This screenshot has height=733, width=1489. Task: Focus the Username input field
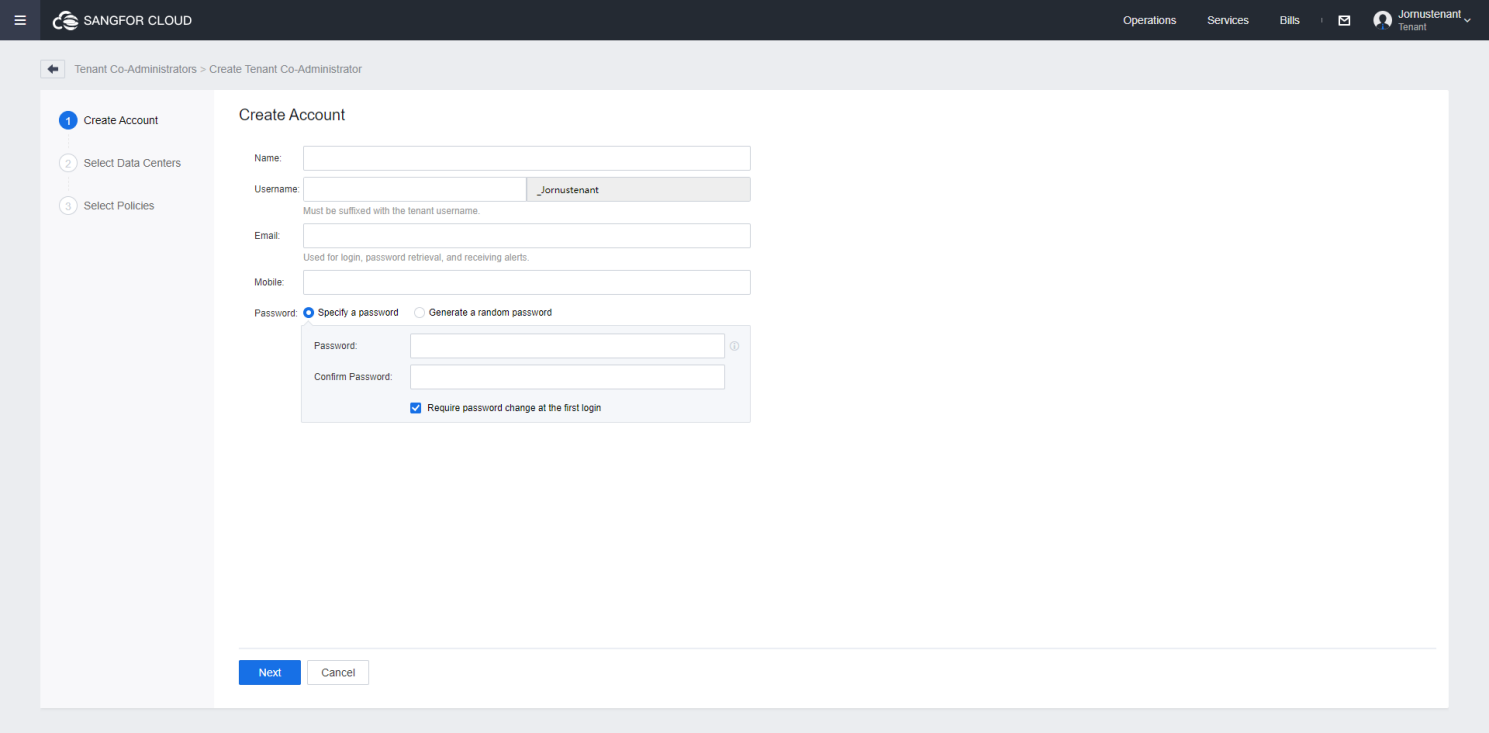[x=415, y=190]
